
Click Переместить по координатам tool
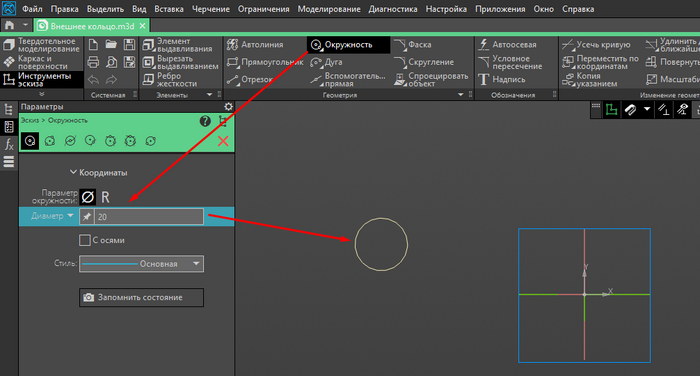coord(600,62)
